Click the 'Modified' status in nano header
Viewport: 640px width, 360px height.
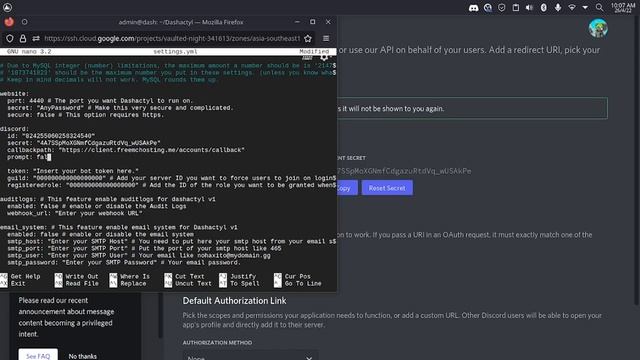(x=314, y=51)
